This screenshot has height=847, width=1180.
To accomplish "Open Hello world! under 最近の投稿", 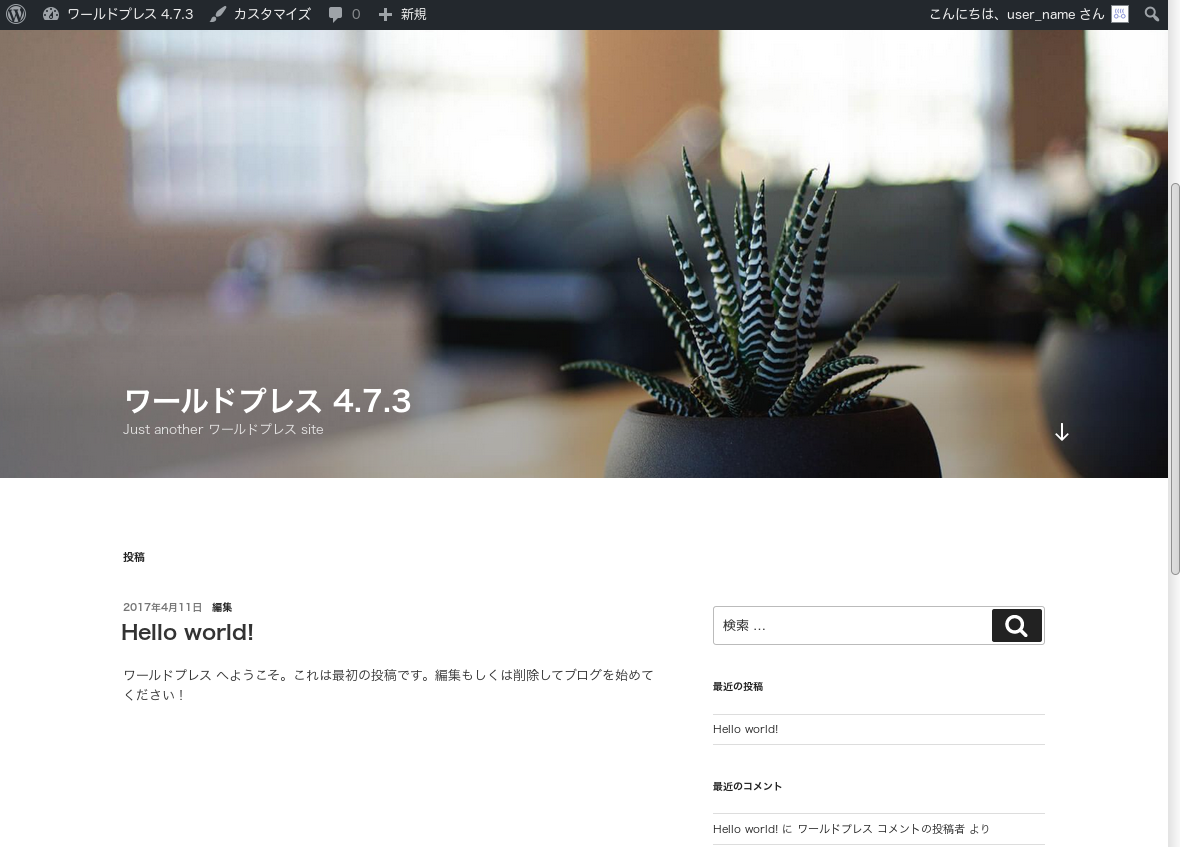I will pos(745,729).
